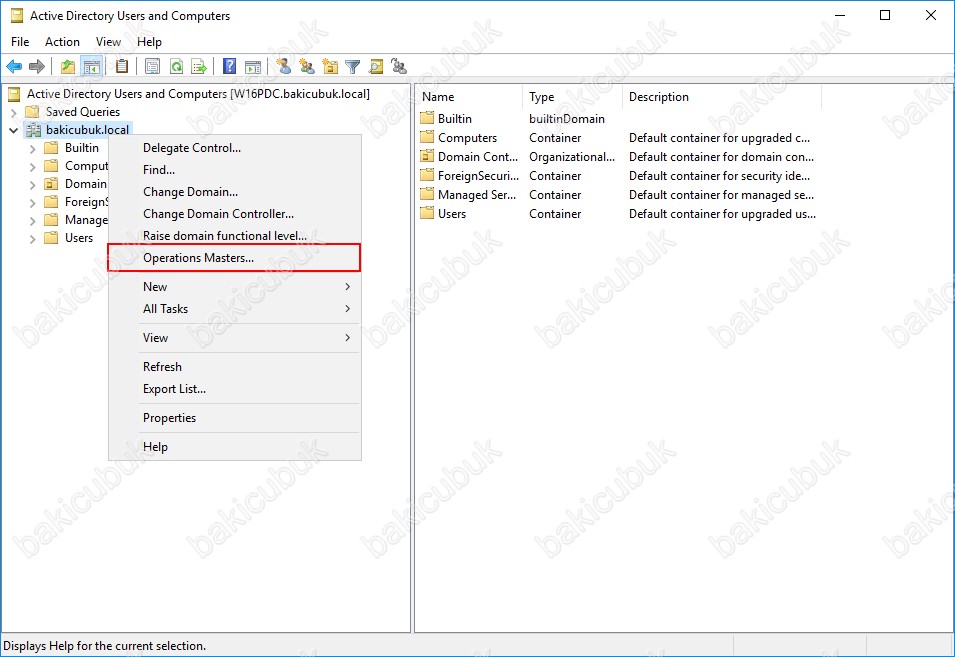Open Help via blue question mark icon

coord(230,67)
